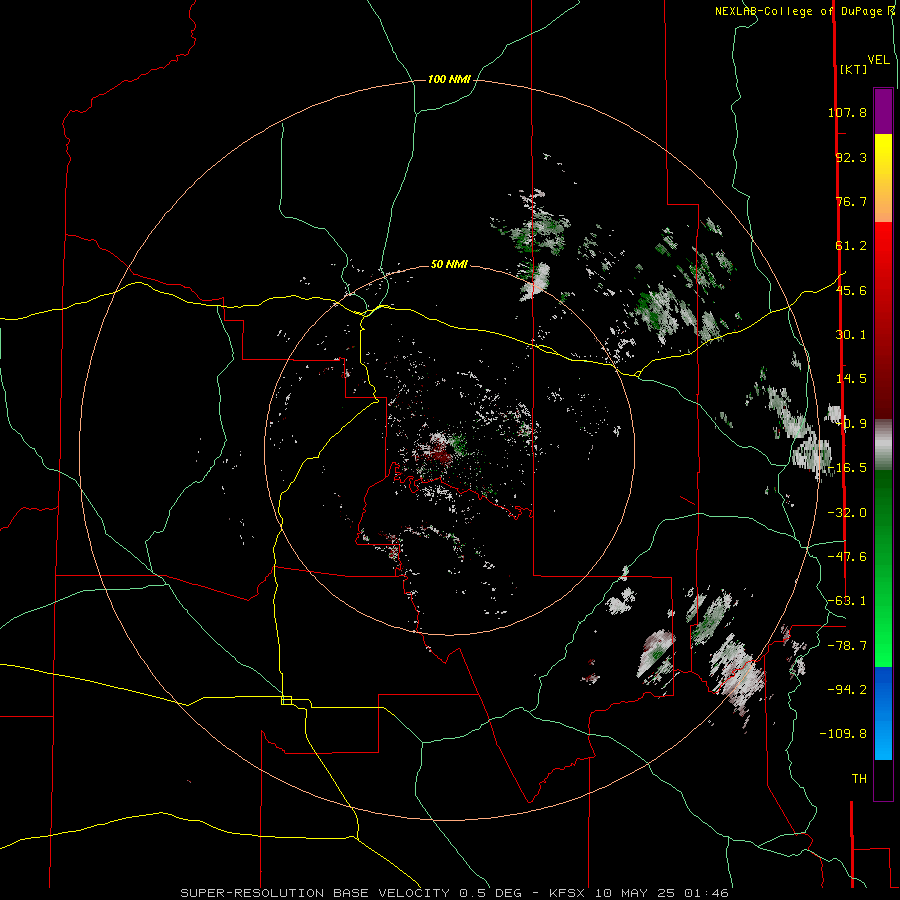Click the 76.7 velocity scale value
Image resolution: width=900 pixels, height=900 pixels.
[851, 201]
